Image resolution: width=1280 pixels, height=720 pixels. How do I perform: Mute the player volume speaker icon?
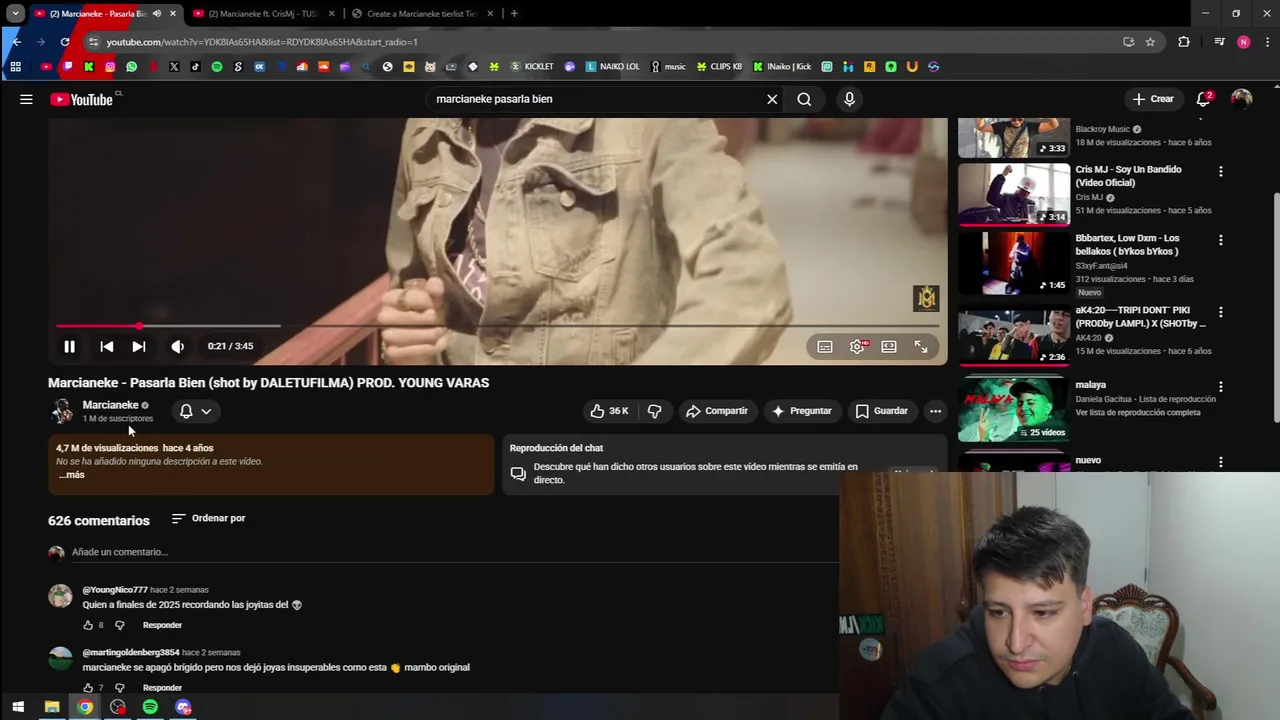tap(177, 346)
